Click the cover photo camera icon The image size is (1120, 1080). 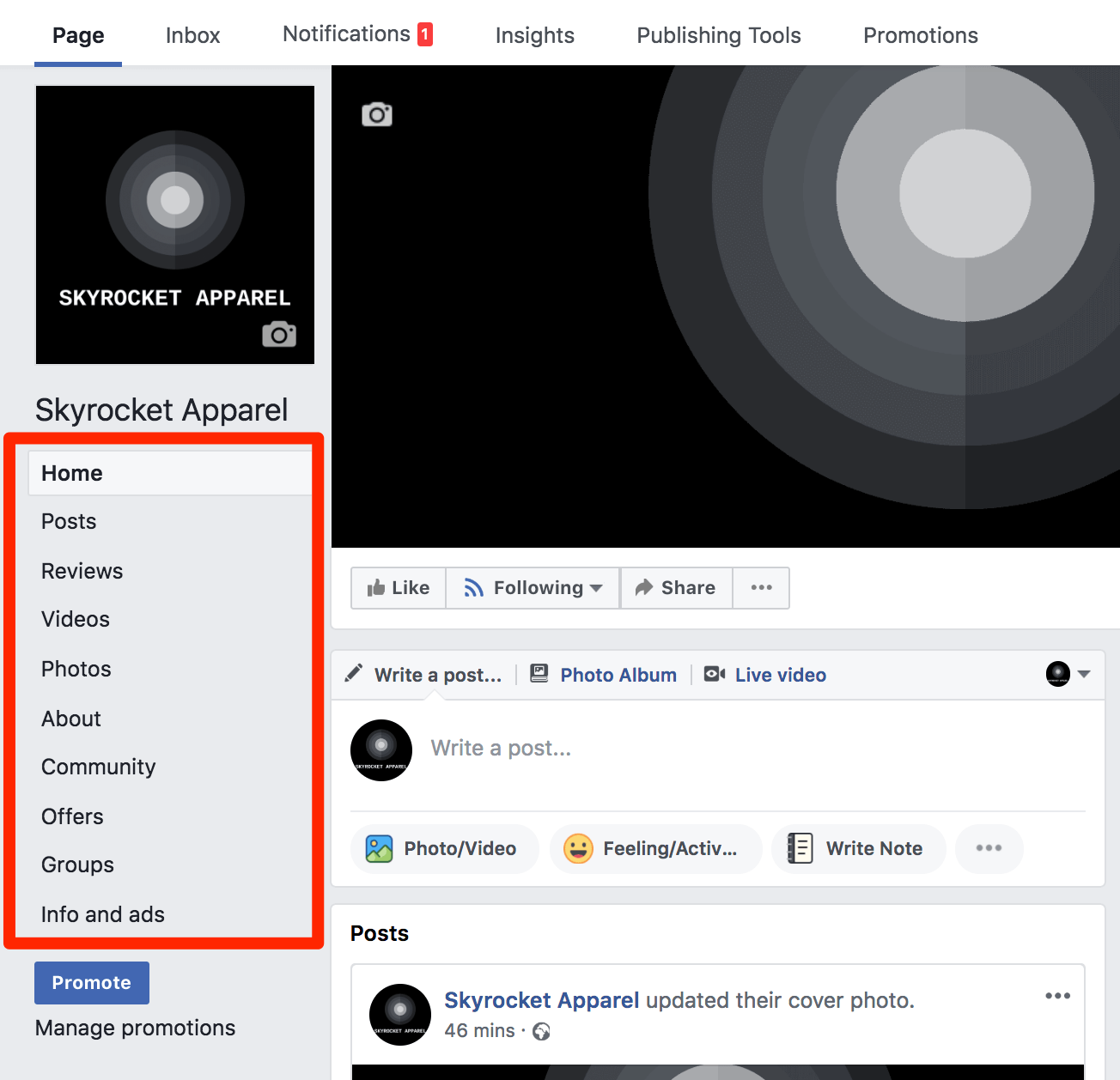pyautogui.click(x=376, y=114)
